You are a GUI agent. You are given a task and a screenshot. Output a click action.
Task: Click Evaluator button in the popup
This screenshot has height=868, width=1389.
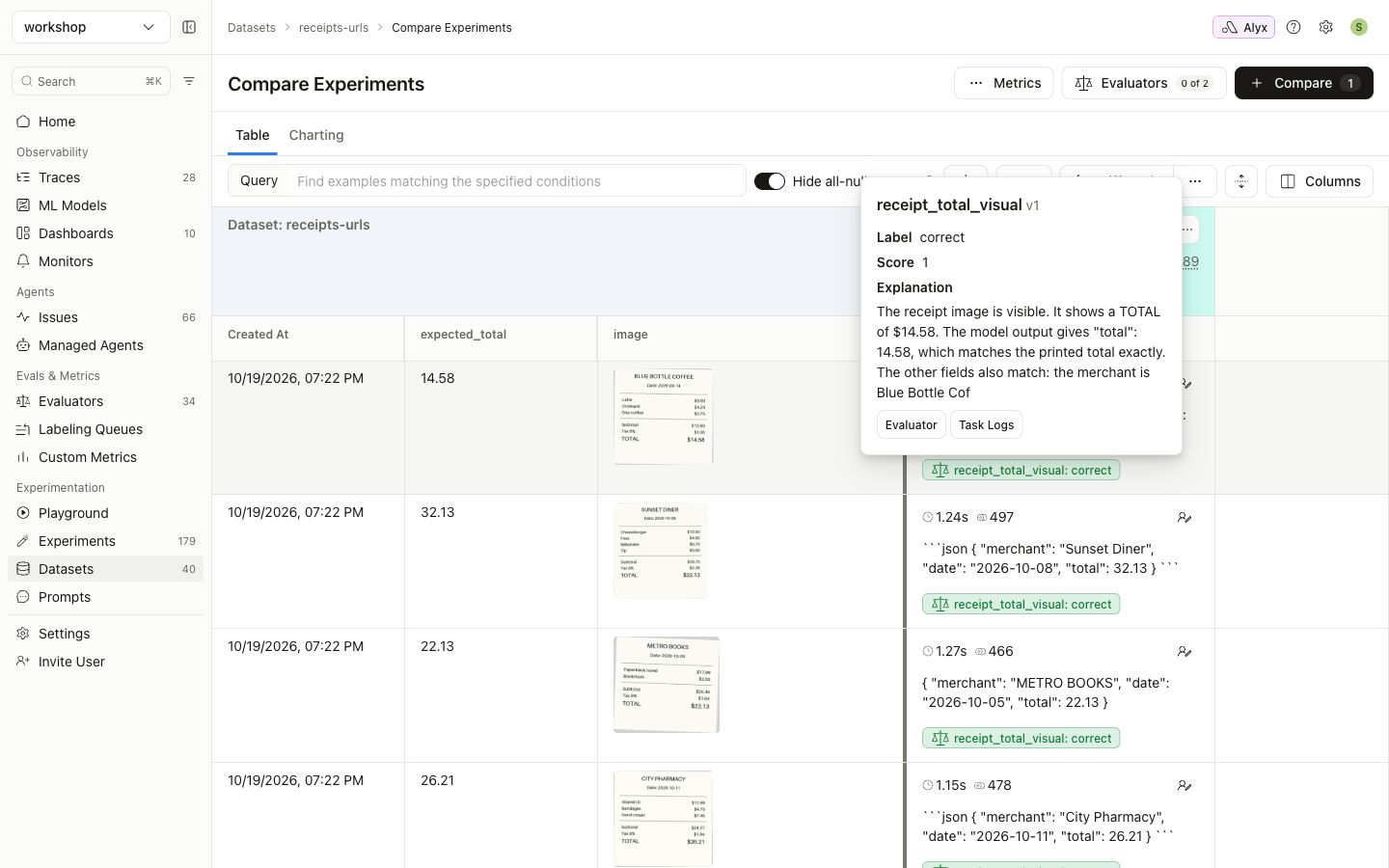click(912, 424)
